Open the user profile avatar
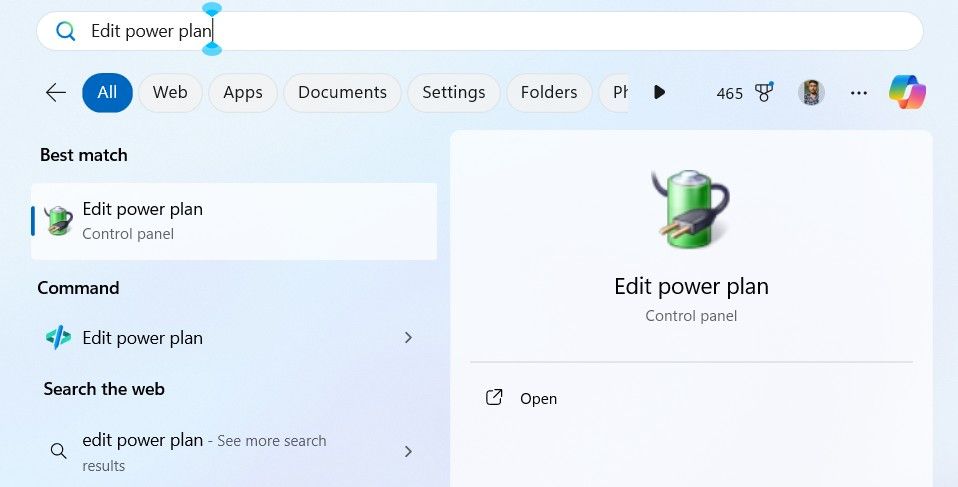The image size is (958, 487). pos(811,92)
